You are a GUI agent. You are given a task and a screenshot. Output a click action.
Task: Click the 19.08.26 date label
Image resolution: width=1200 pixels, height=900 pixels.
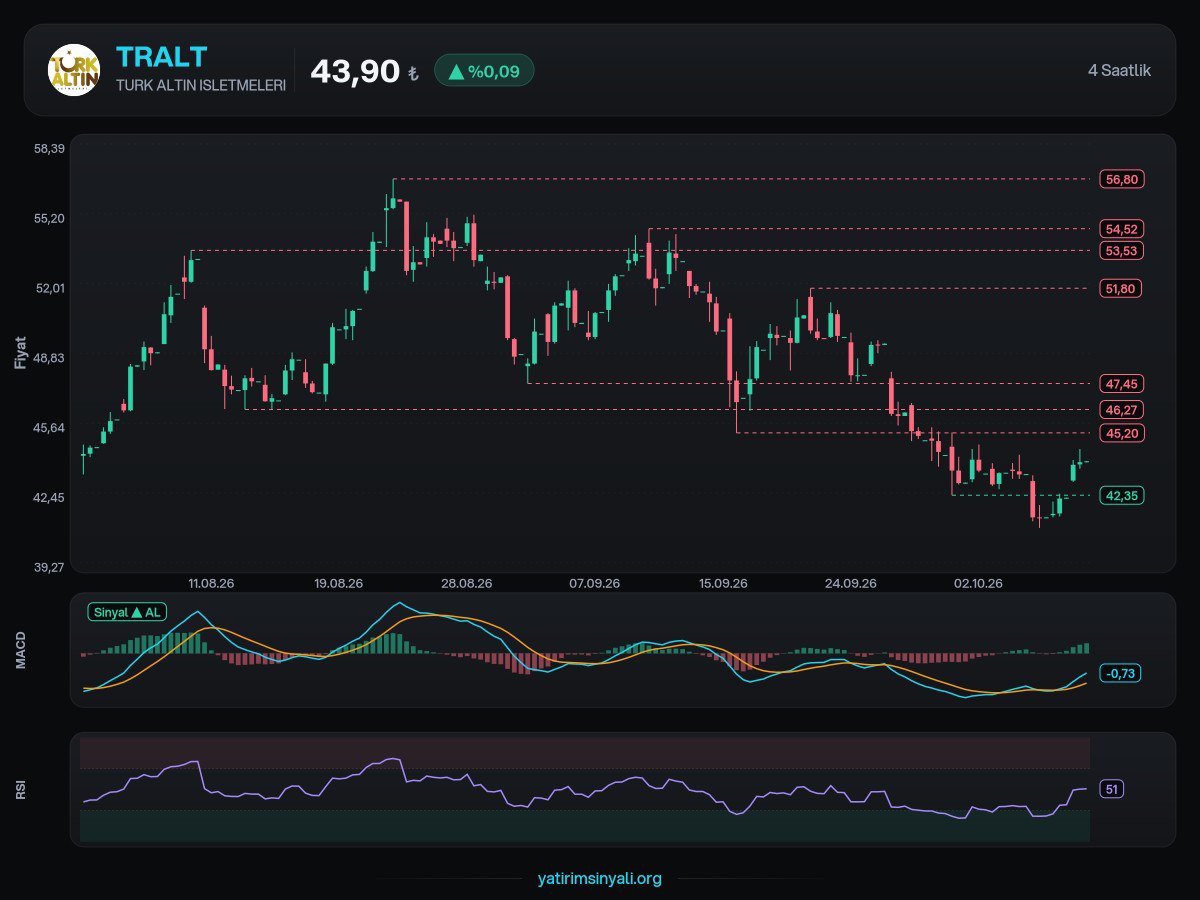(x=338, y=583)
